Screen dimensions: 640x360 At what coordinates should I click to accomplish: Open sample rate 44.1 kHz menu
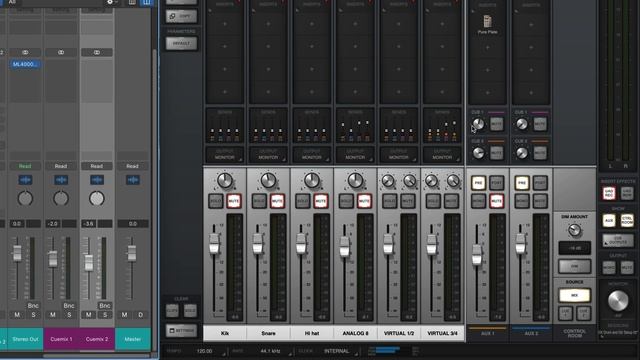(270, 351)
